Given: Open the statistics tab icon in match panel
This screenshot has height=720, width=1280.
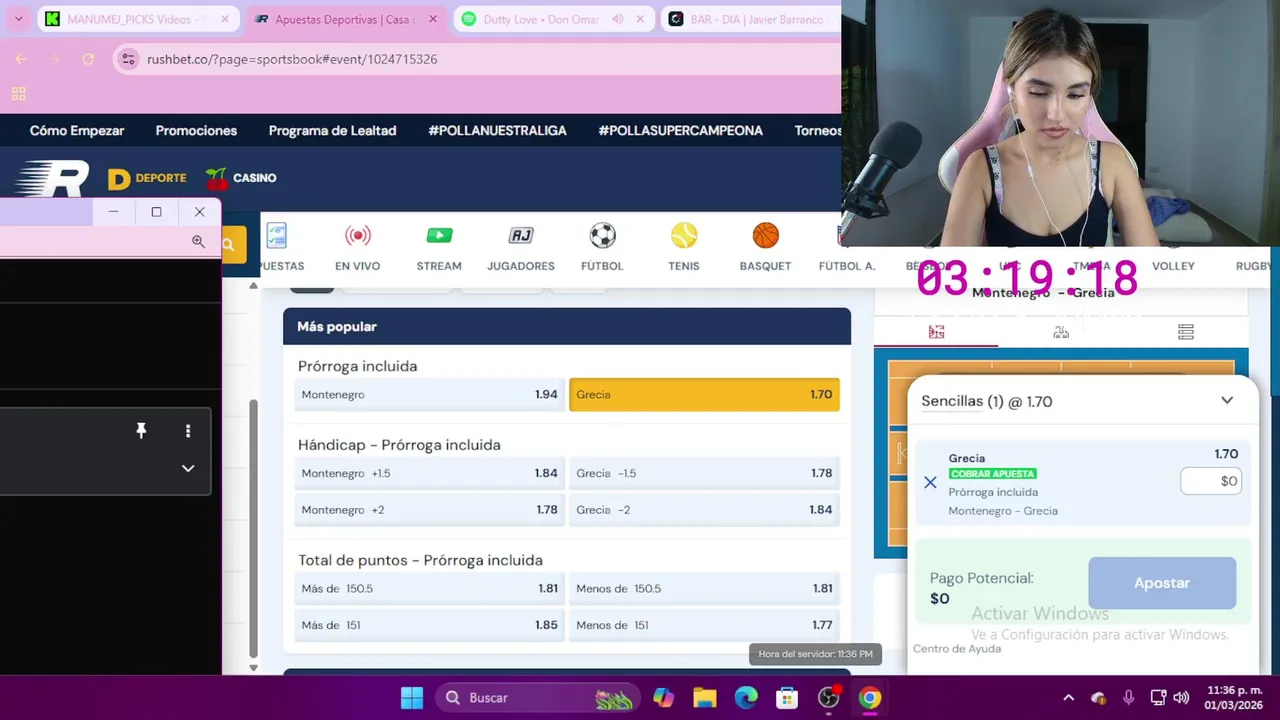Looking at the screenshot, I should 1061,332.
